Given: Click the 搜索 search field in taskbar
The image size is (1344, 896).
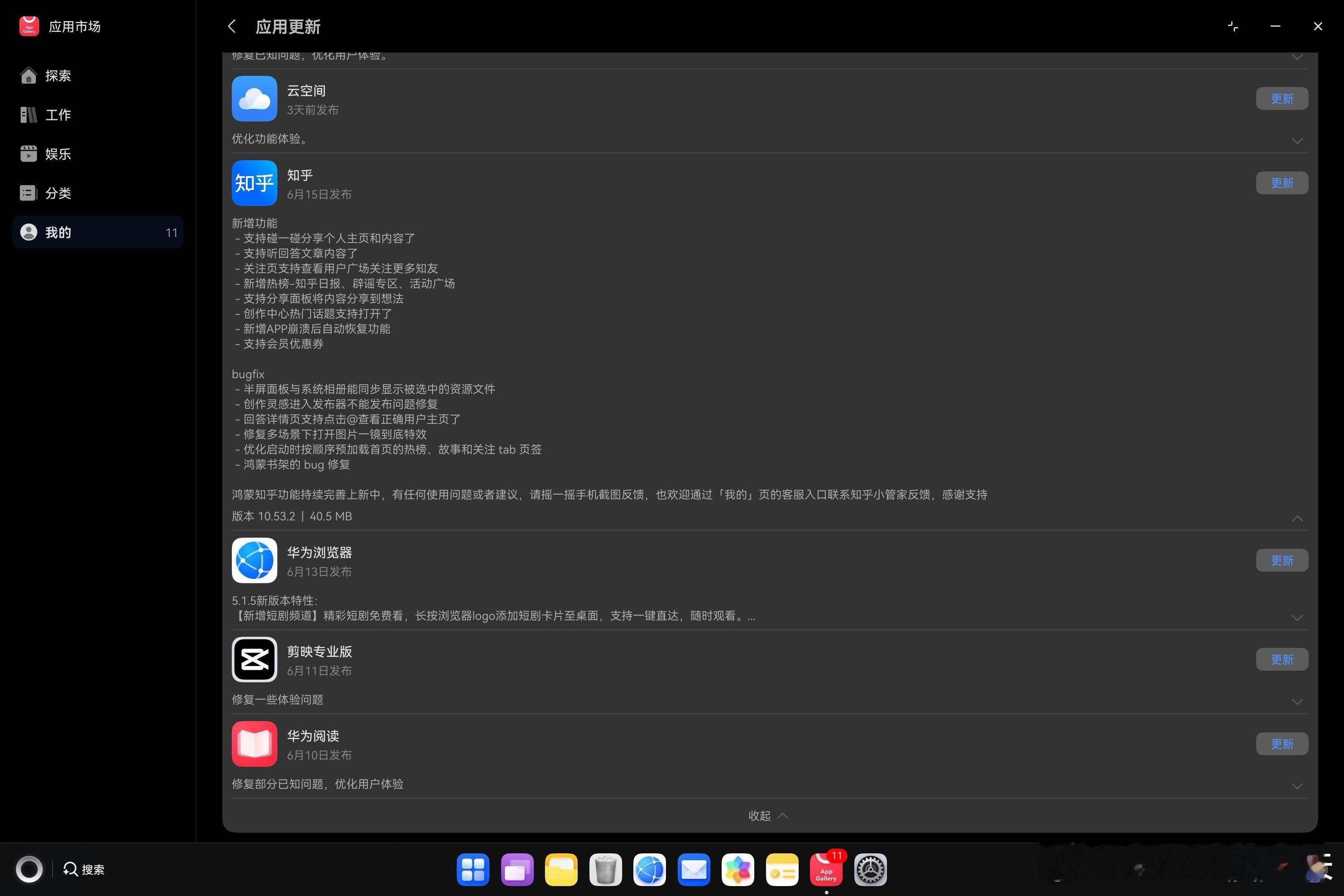Looking at the screenshot, I should 84,869.
